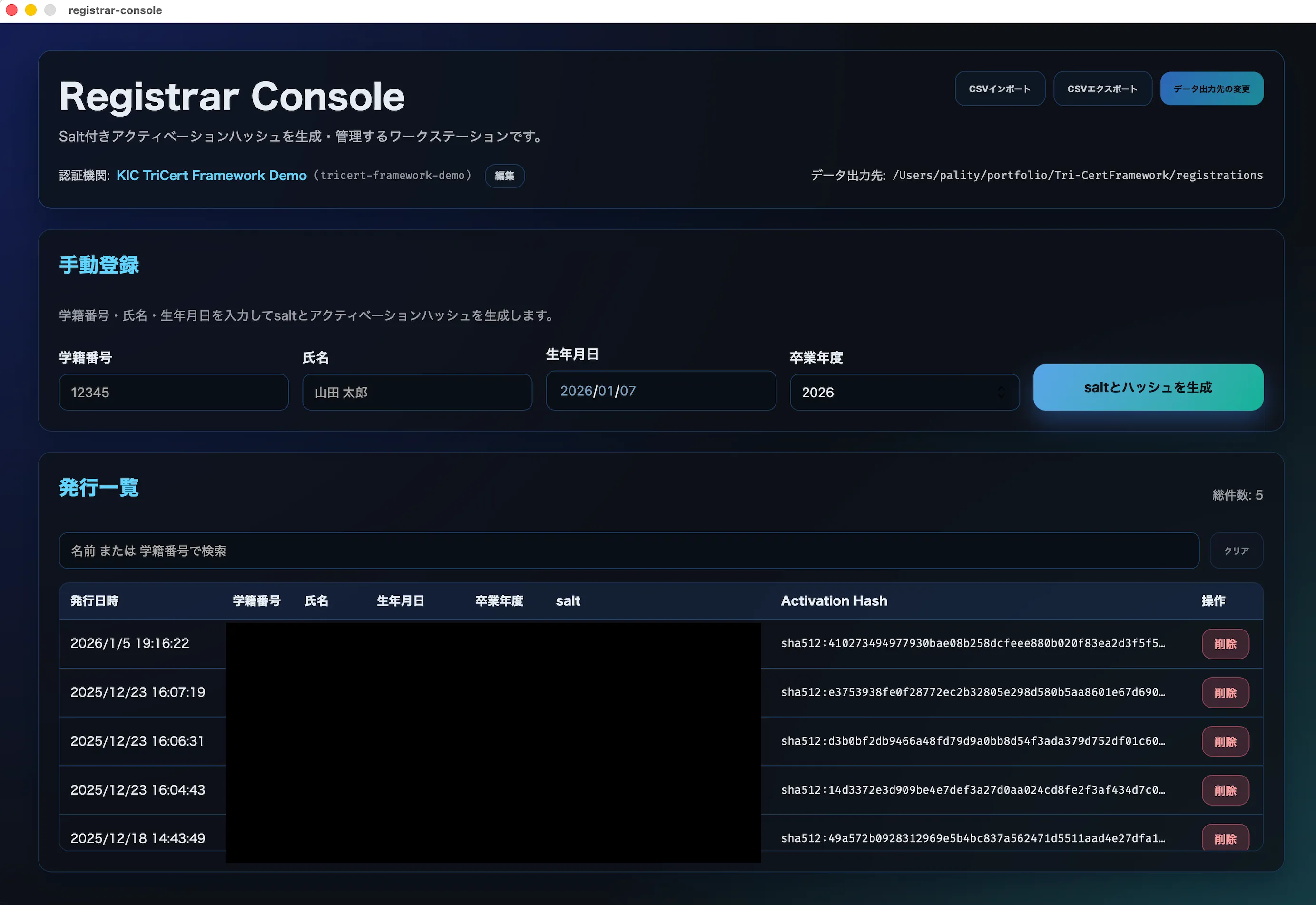1316x905 pixels.
Task: Click the saltとハッシュを生成 button
Action: coord(1148,387)
